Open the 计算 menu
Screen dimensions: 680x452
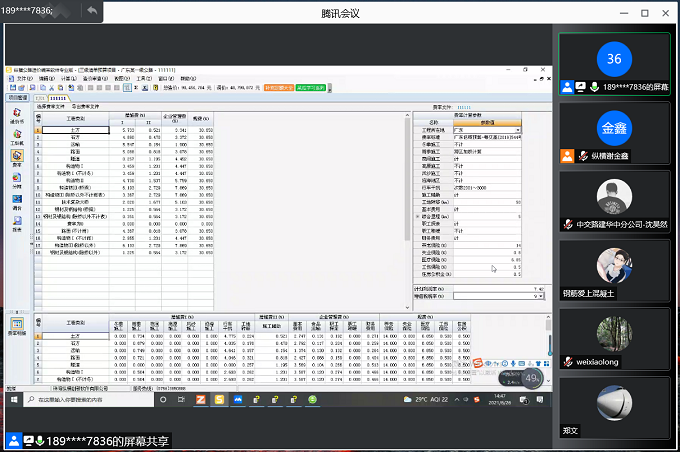coord(68,79)
